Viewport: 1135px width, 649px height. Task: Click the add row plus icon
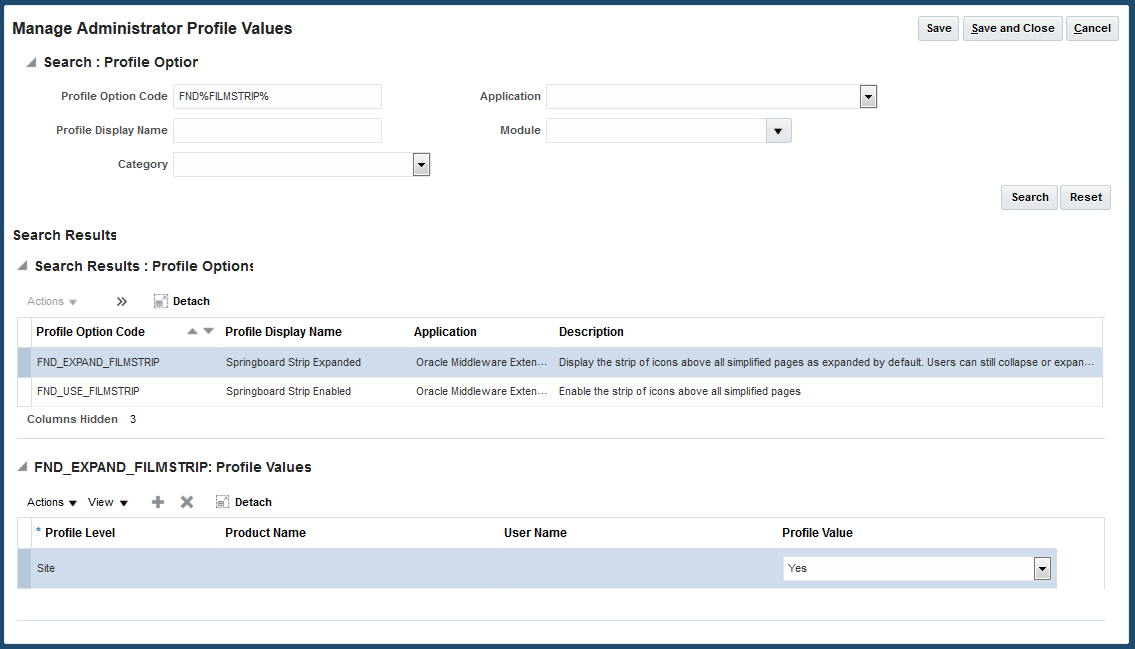coord(158,502)
